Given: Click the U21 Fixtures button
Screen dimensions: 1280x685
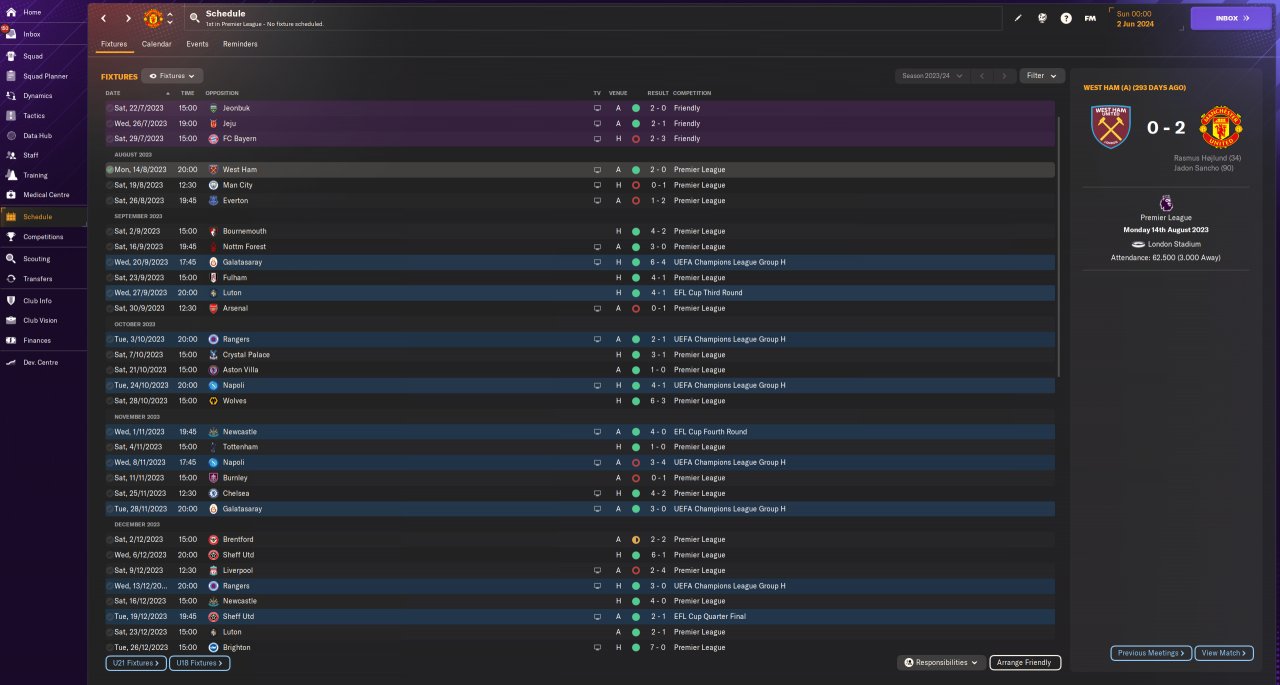Looking at the screenshot, I should pos(135,663).
